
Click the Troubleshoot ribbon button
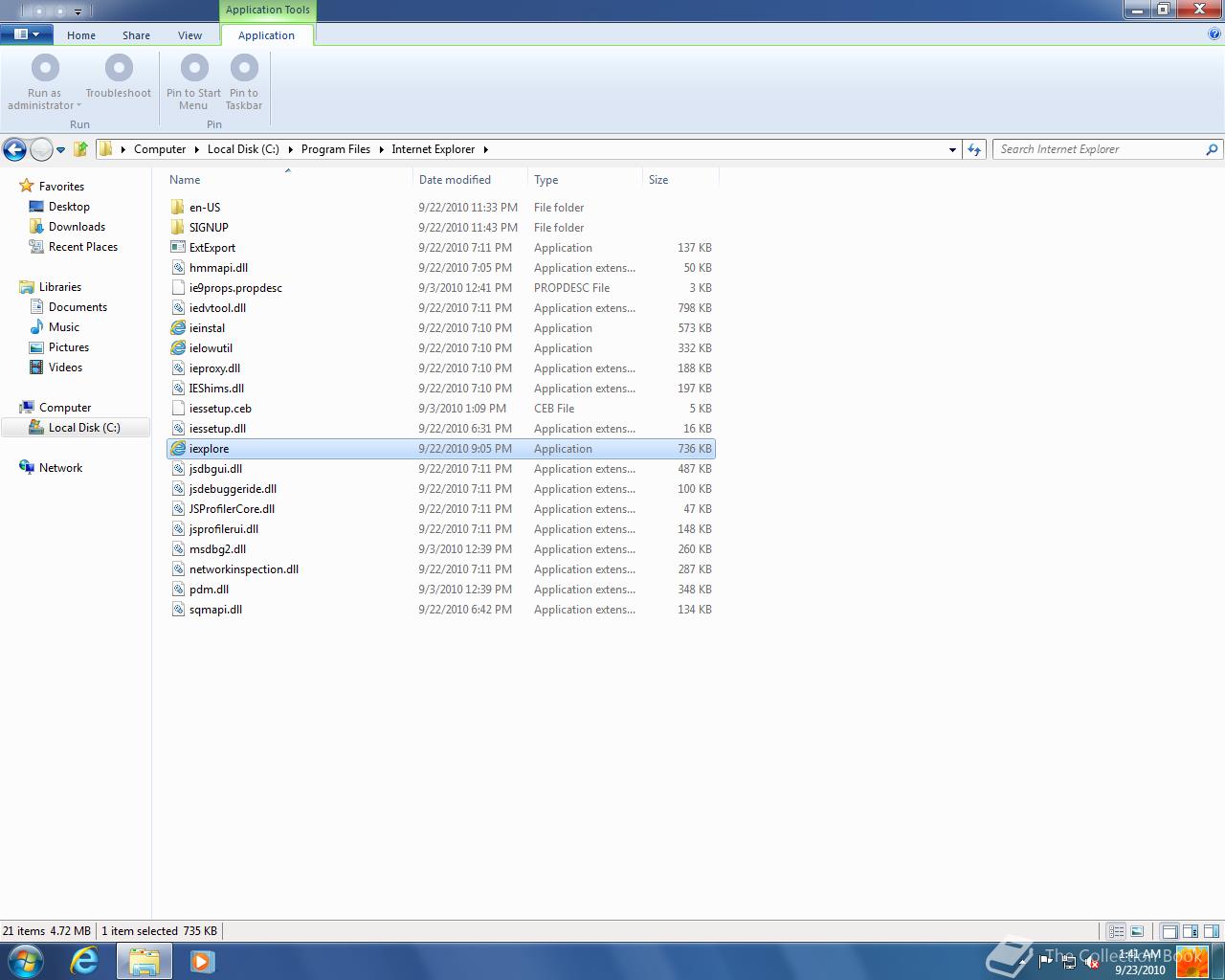(x=119, y=77)
